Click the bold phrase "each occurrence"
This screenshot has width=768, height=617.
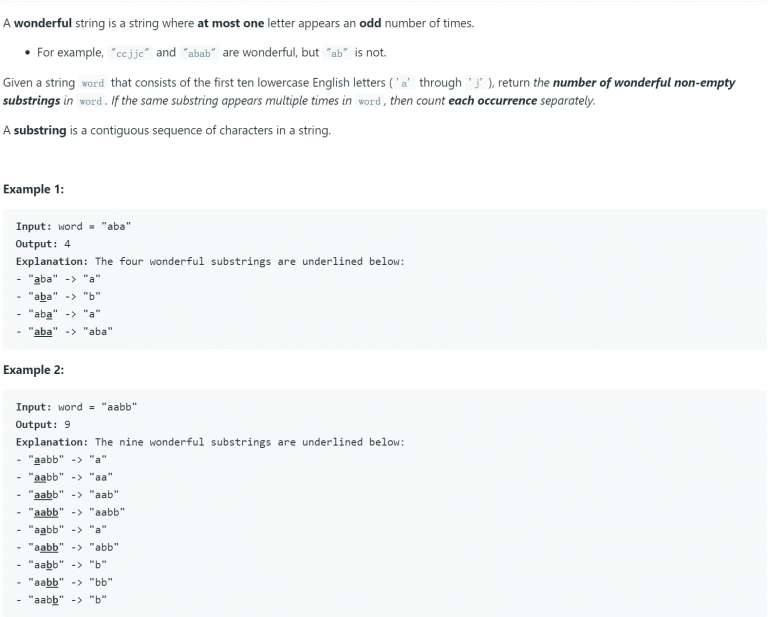pyautogui.click(x=493, y=101)
